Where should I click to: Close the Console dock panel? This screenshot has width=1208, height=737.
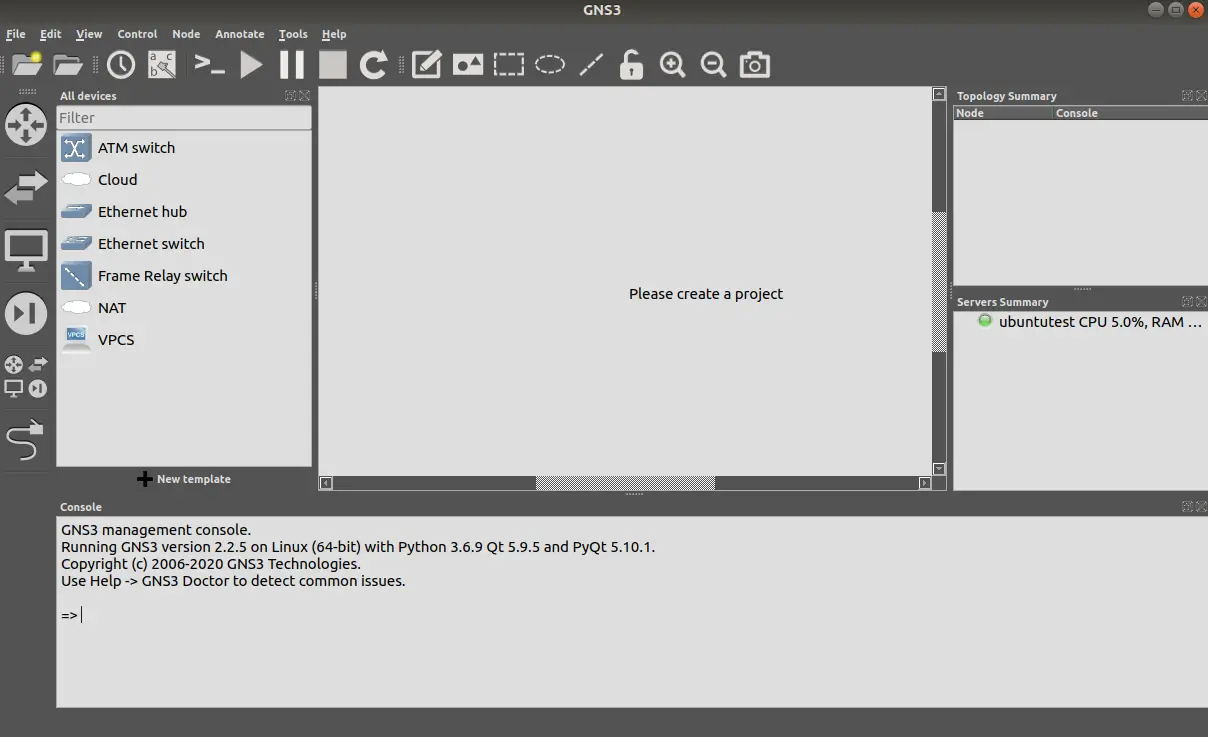pyautogui.click(x=1201, y=507)
